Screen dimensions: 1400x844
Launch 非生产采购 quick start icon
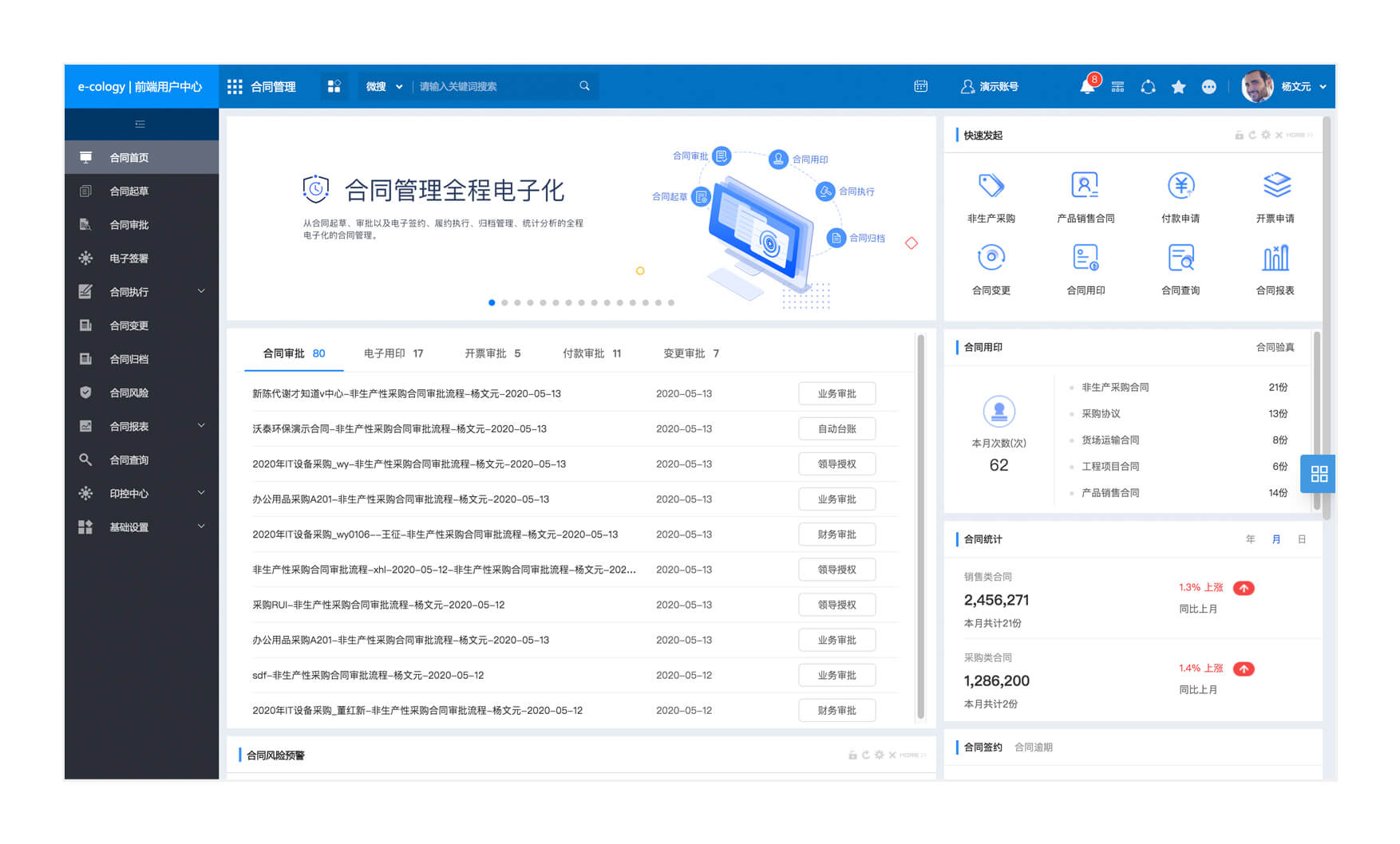coord(991,185)
